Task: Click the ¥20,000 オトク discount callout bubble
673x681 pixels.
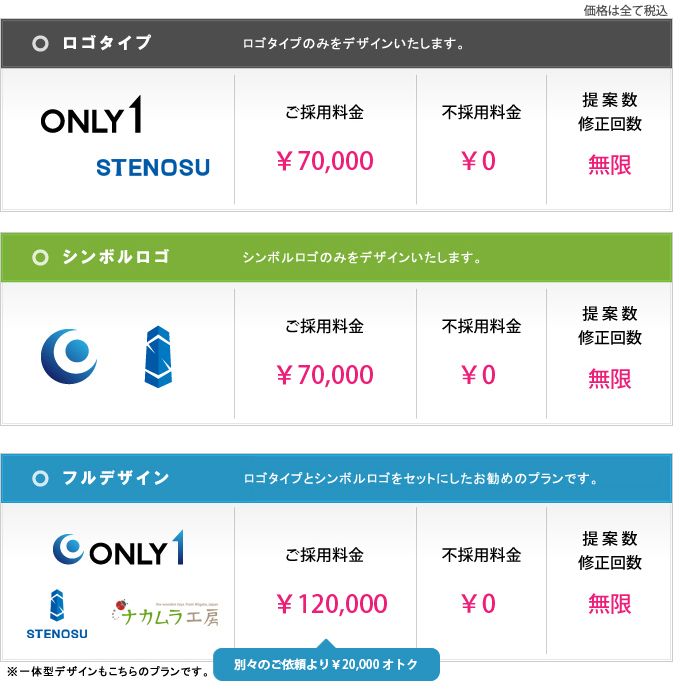Action: pyautogui.click(x=326, y=664)
